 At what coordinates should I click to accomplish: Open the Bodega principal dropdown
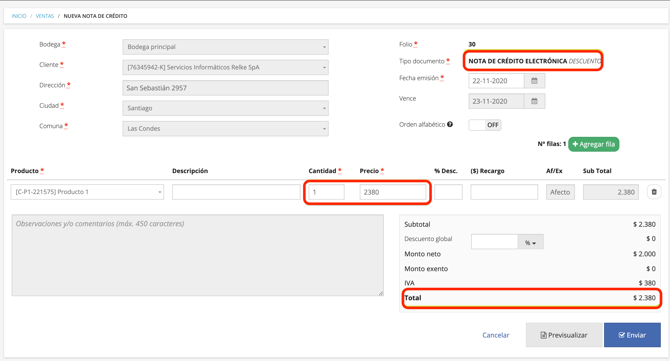coord(226,47)
